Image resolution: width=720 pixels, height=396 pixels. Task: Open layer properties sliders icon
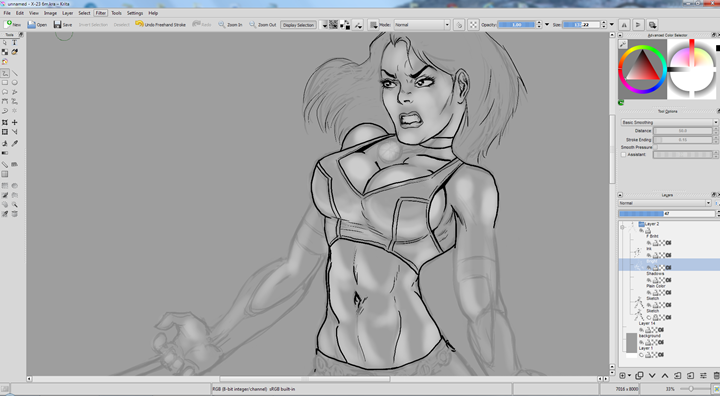click(703, 376)
